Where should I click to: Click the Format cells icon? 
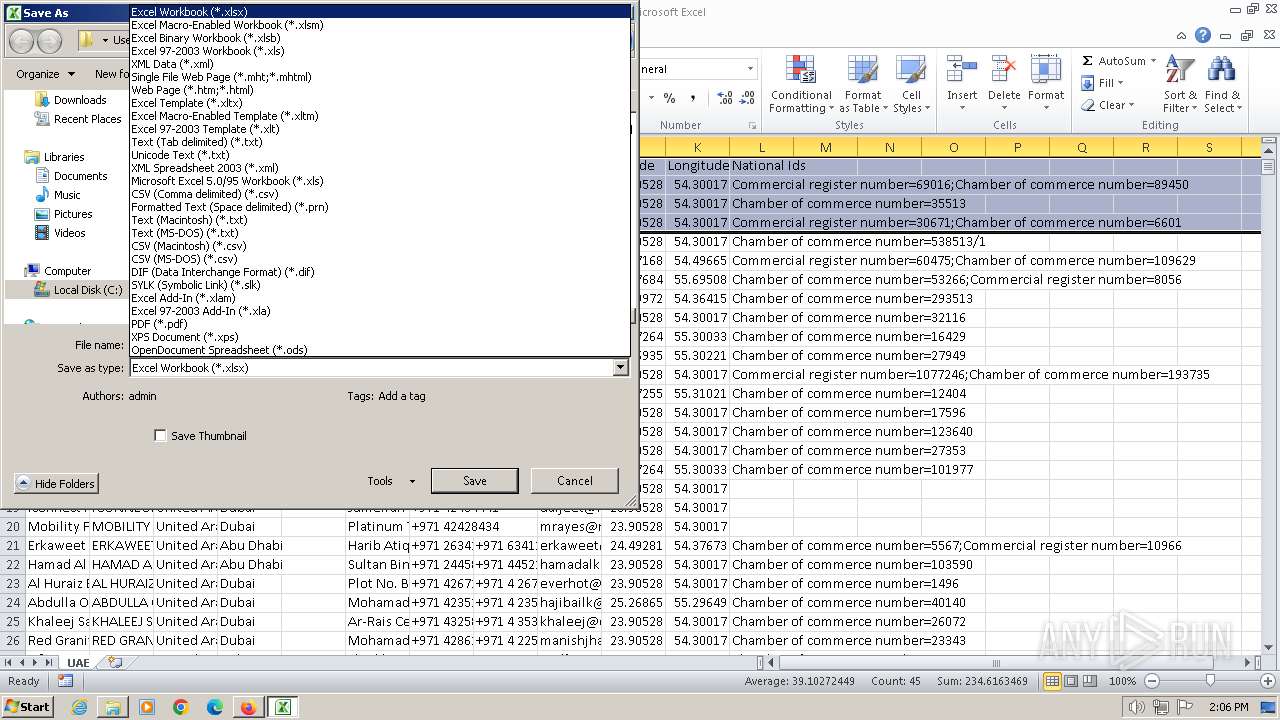pyautogui.click(x=1046, y=79)
